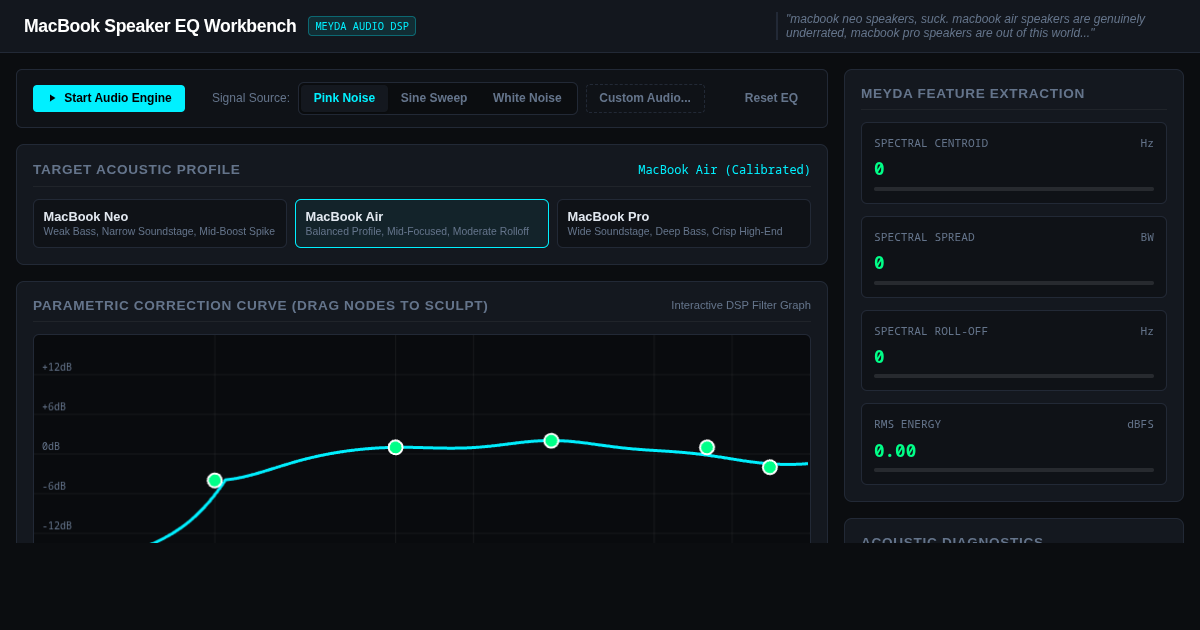Click the RMS Energy 0.00 reading
Viewport: 1200px width, 630px height.
pyautogui.click(x=895, y=451)
